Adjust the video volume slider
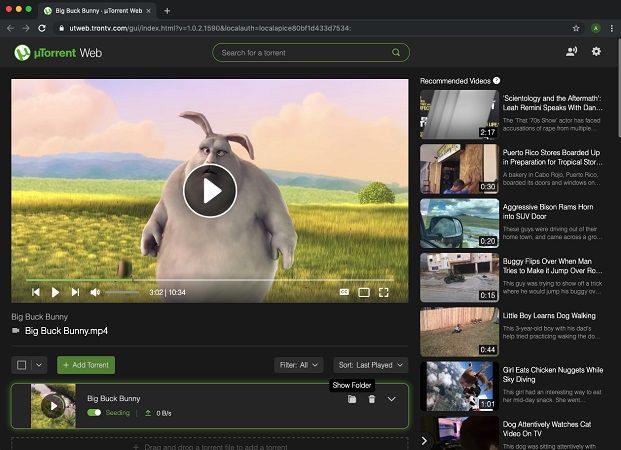This screenshot has height=450, width=621. coord(122,292)
